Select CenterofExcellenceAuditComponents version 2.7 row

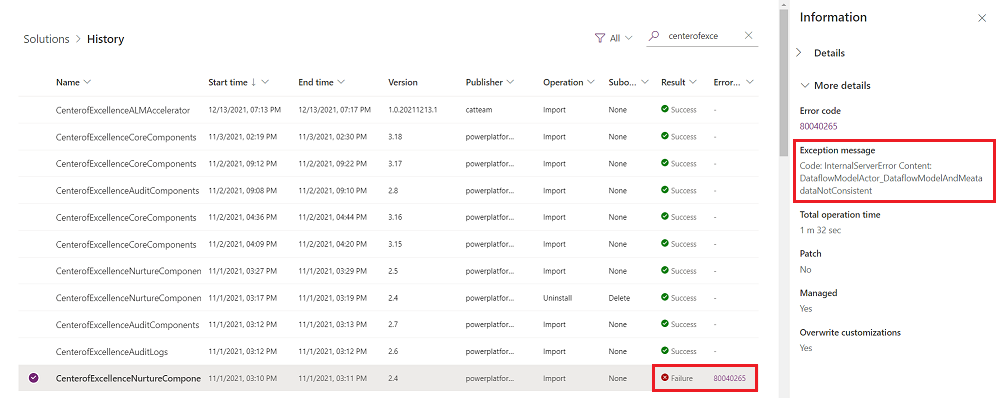[x=388, y=324]
